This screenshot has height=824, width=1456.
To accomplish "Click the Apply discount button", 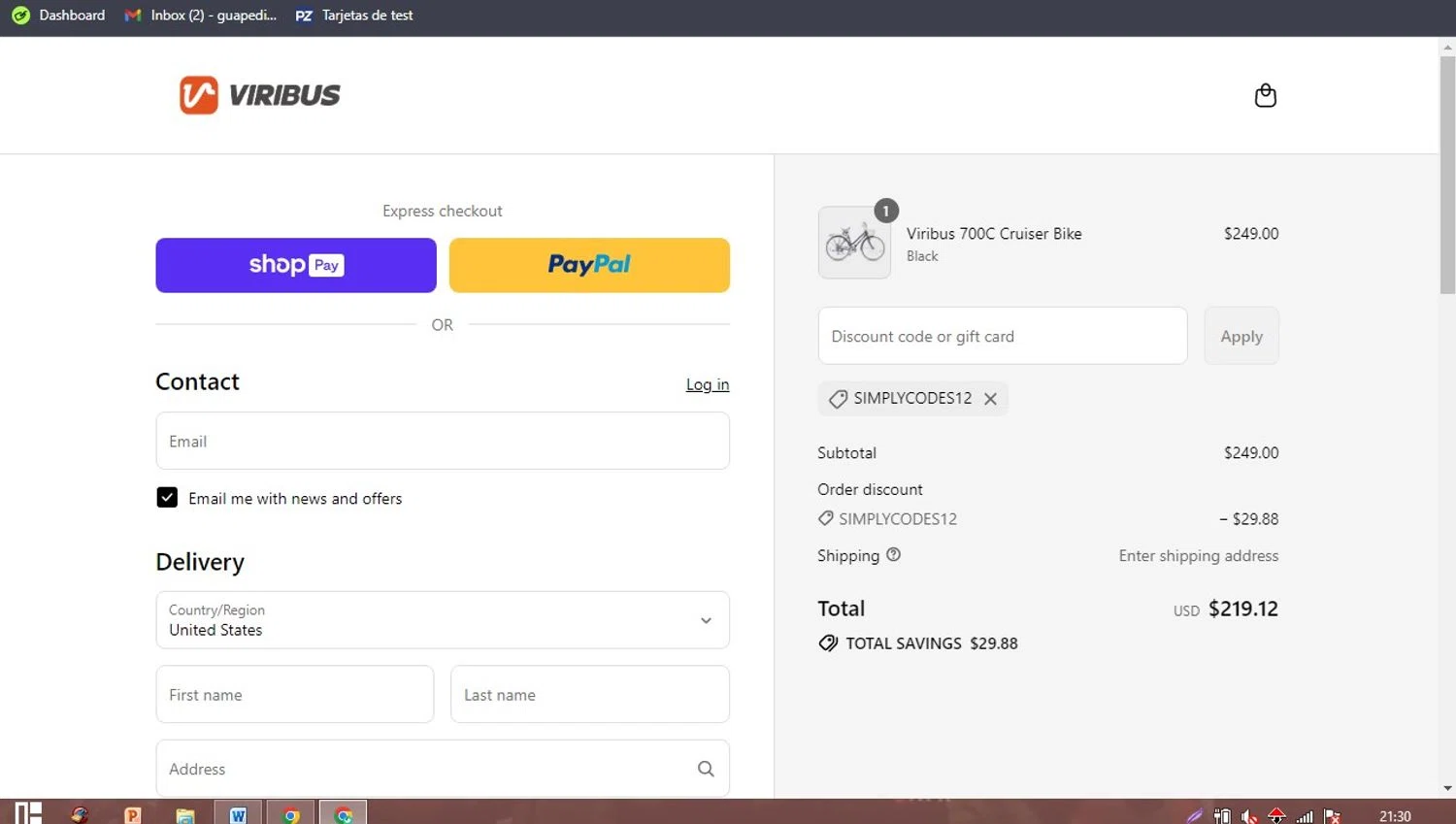I will point(1241,336).
